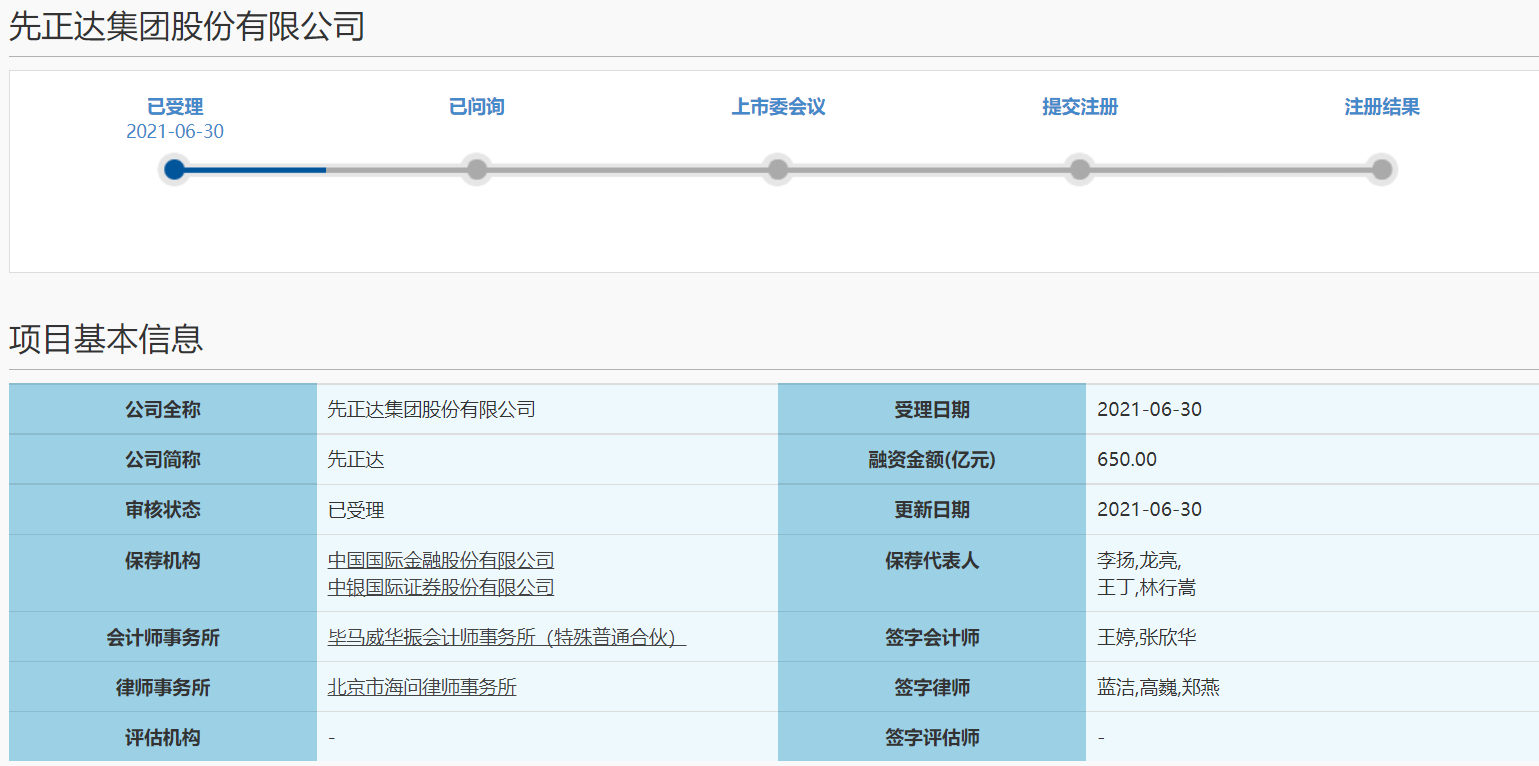Click sponsor representatives 王丁,林行嵩
This screenshot has height=766, width=1539.
coord(1146,587)
